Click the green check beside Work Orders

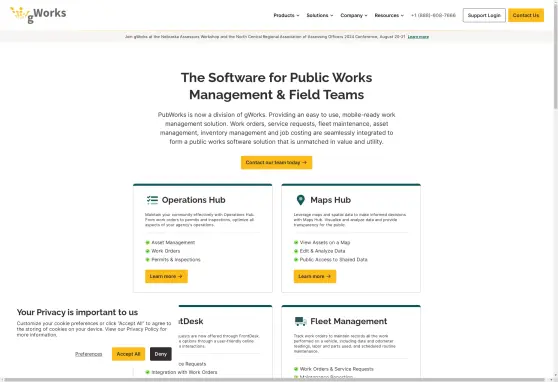pos(147,251)
